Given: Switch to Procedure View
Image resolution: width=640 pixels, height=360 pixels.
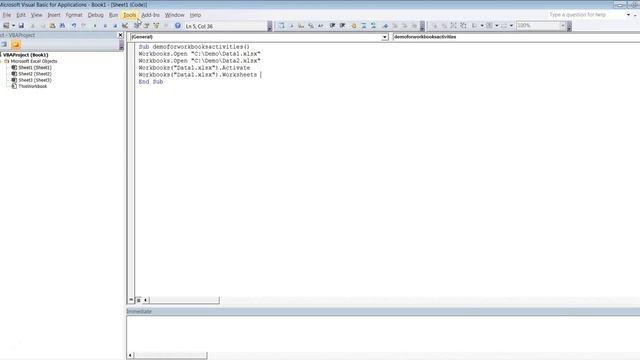Looking at the screenshot, I should coord(131,300).
